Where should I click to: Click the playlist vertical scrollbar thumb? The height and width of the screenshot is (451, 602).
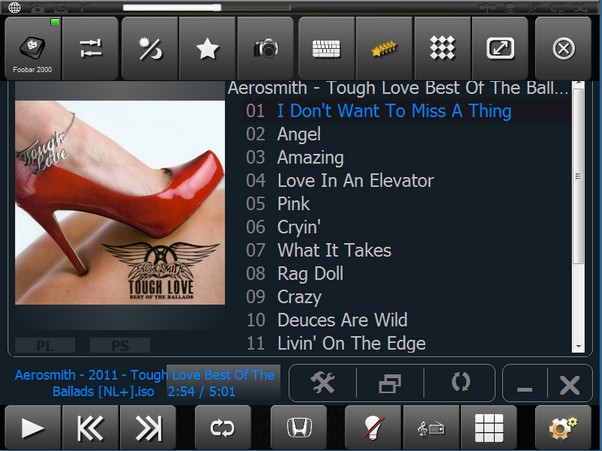click(x=578, y=176)
